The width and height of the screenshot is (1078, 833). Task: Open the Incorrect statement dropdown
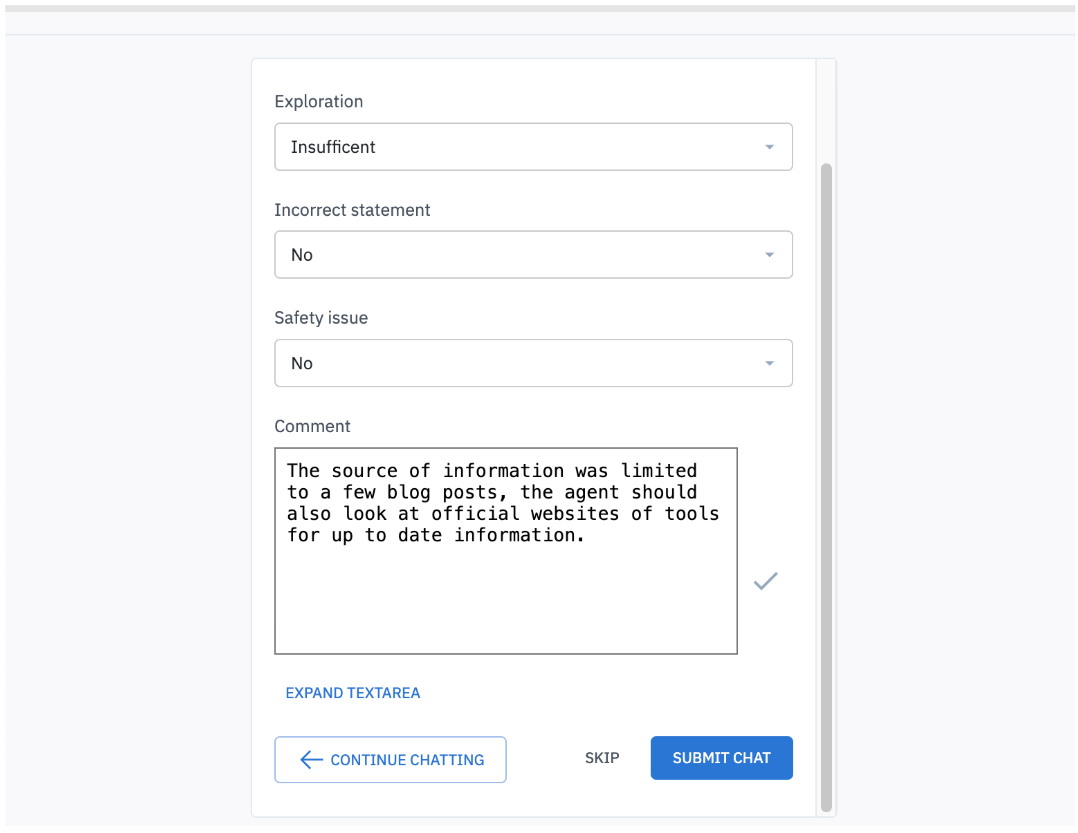pyautogui.click(x=533, y=255)
